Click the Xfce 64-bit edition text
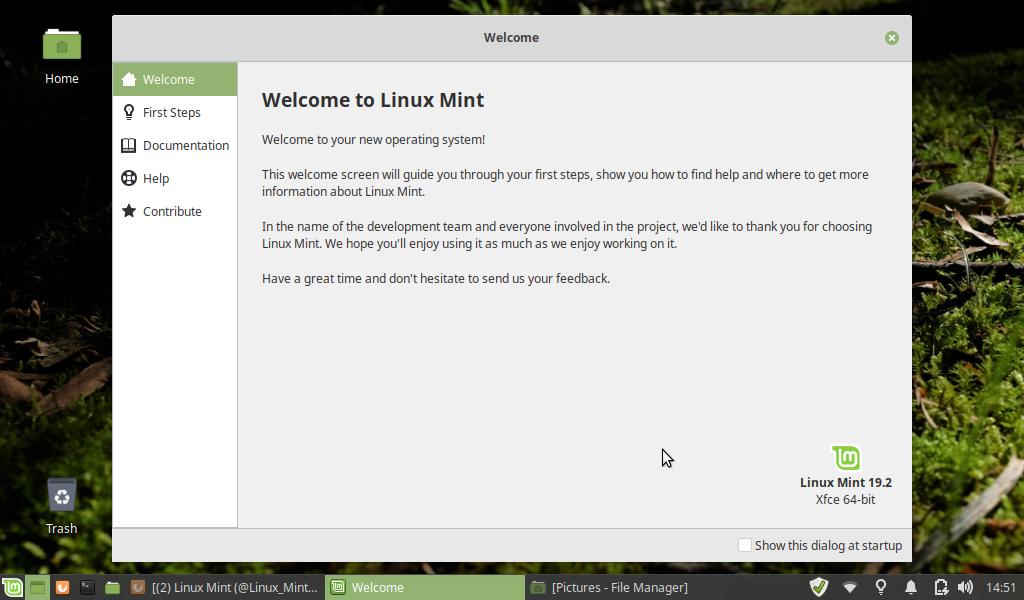 point(845,499)
